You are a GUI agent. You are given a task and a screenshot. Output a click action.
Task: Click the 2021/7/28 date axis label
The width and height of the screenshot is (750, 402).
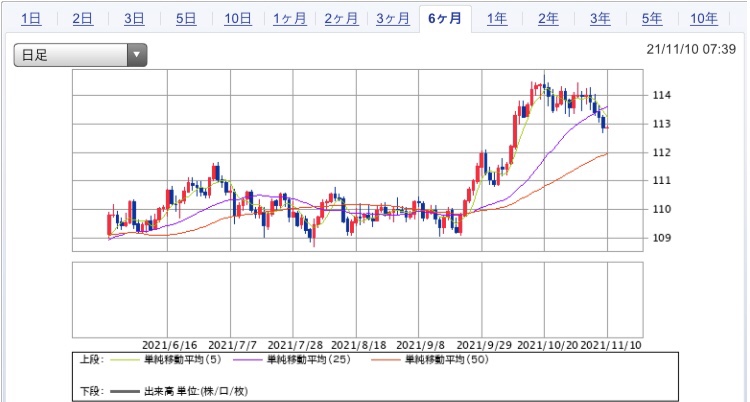coord(295,345)
